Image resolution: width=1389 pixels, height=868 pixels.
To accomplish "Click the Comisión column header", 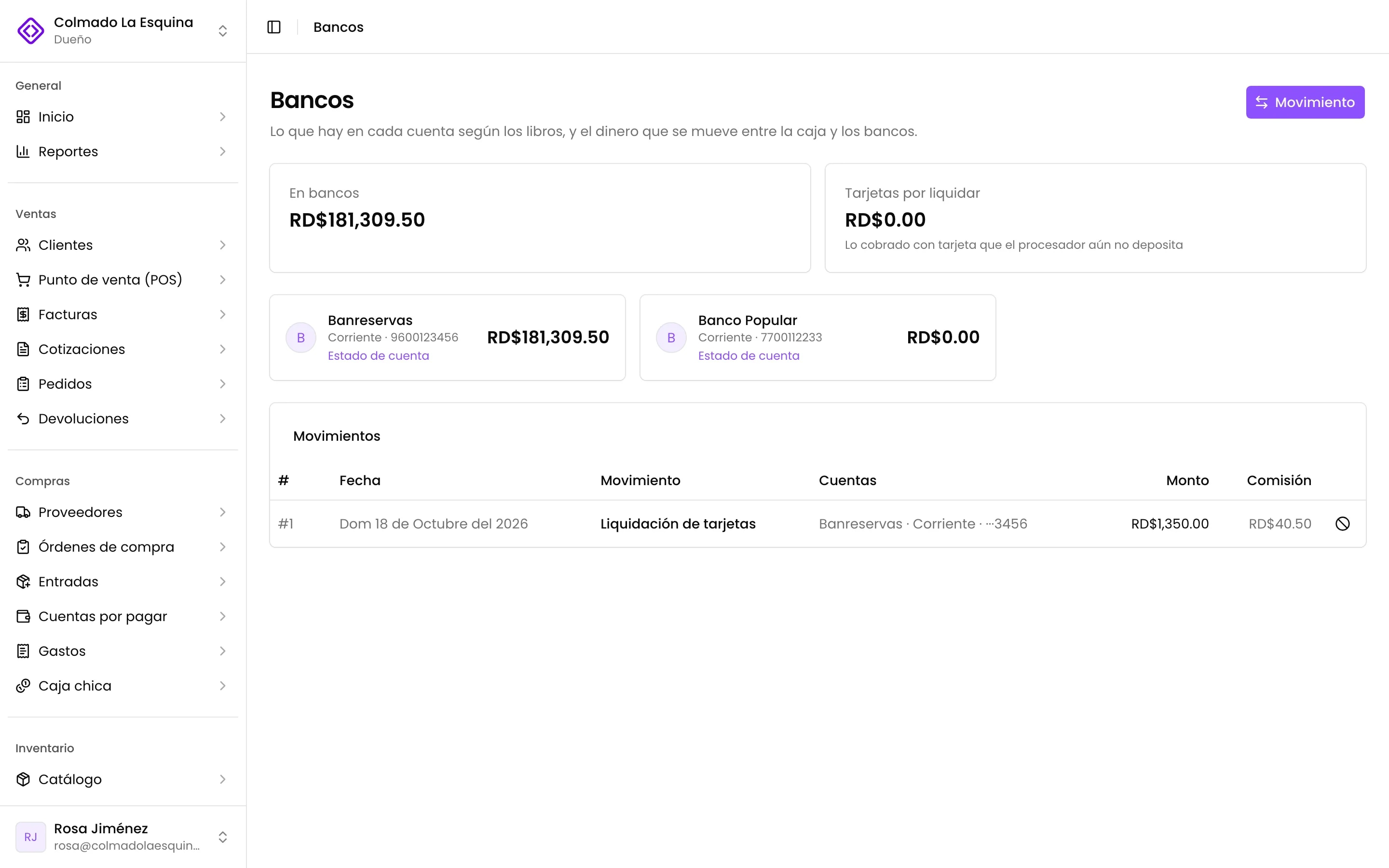I will click(x=1279, y=480).
